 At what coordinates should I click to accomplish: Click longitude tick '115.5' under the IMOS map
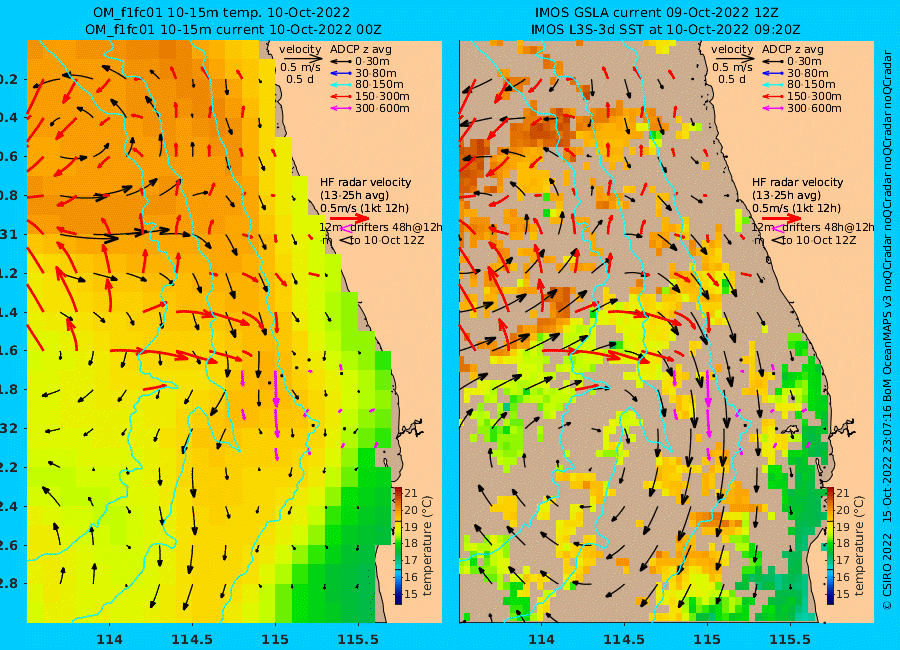[790, 639]
